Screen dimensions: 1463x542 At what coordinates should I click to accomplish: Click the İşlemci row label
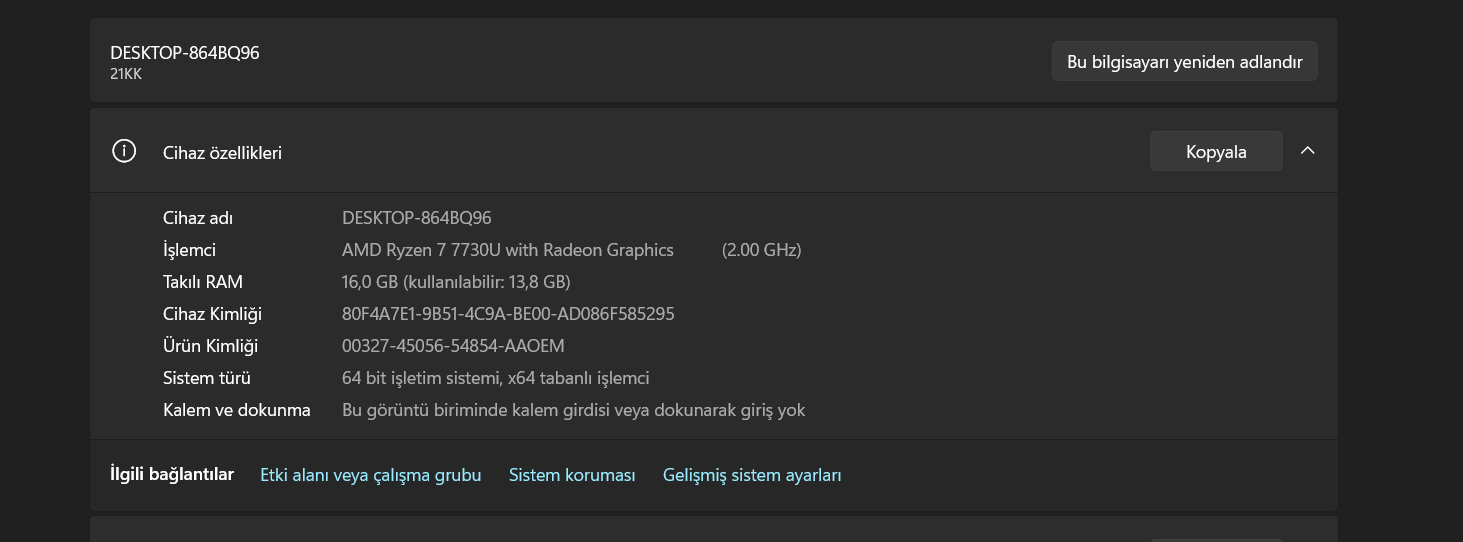pos(189,250)
